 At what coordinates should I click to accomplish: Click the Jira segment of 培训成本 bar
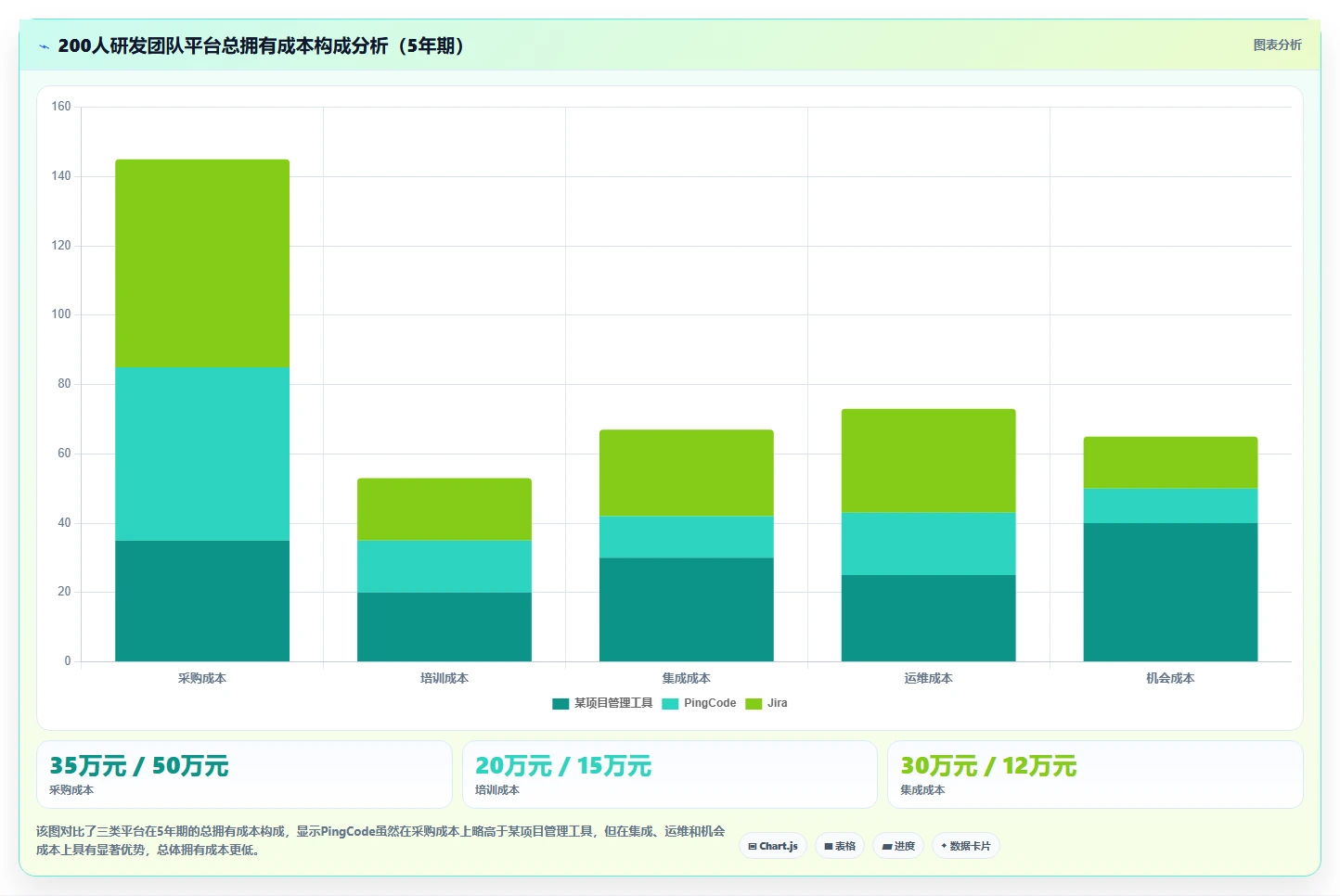[x=445, y=509]
